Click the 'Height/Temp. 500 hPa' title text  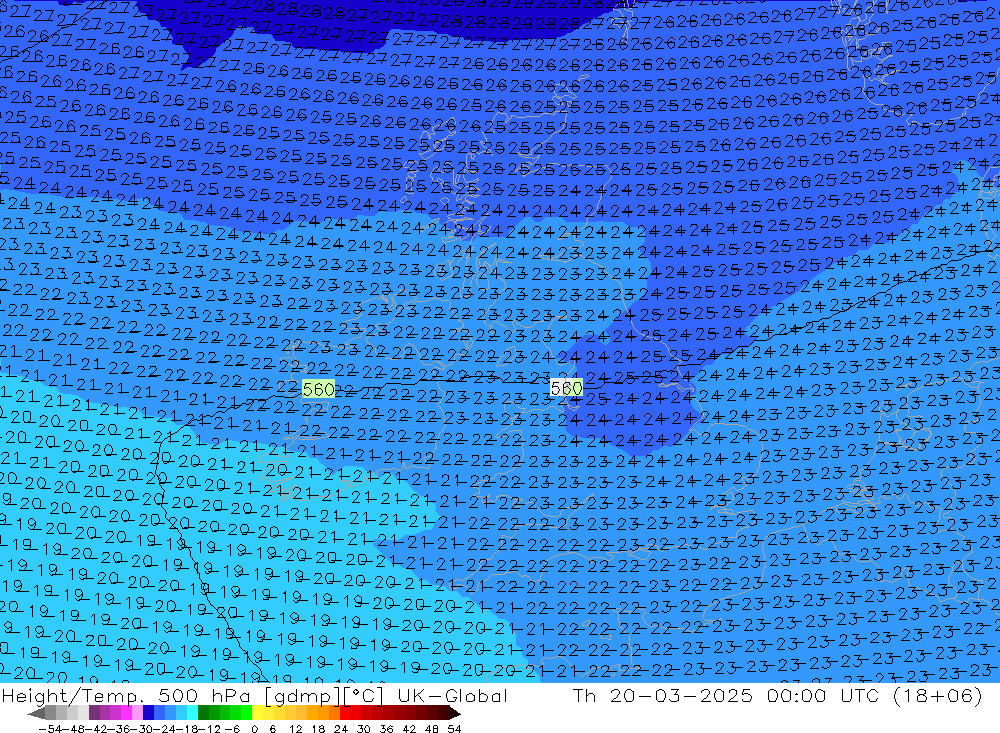(128, 696)
